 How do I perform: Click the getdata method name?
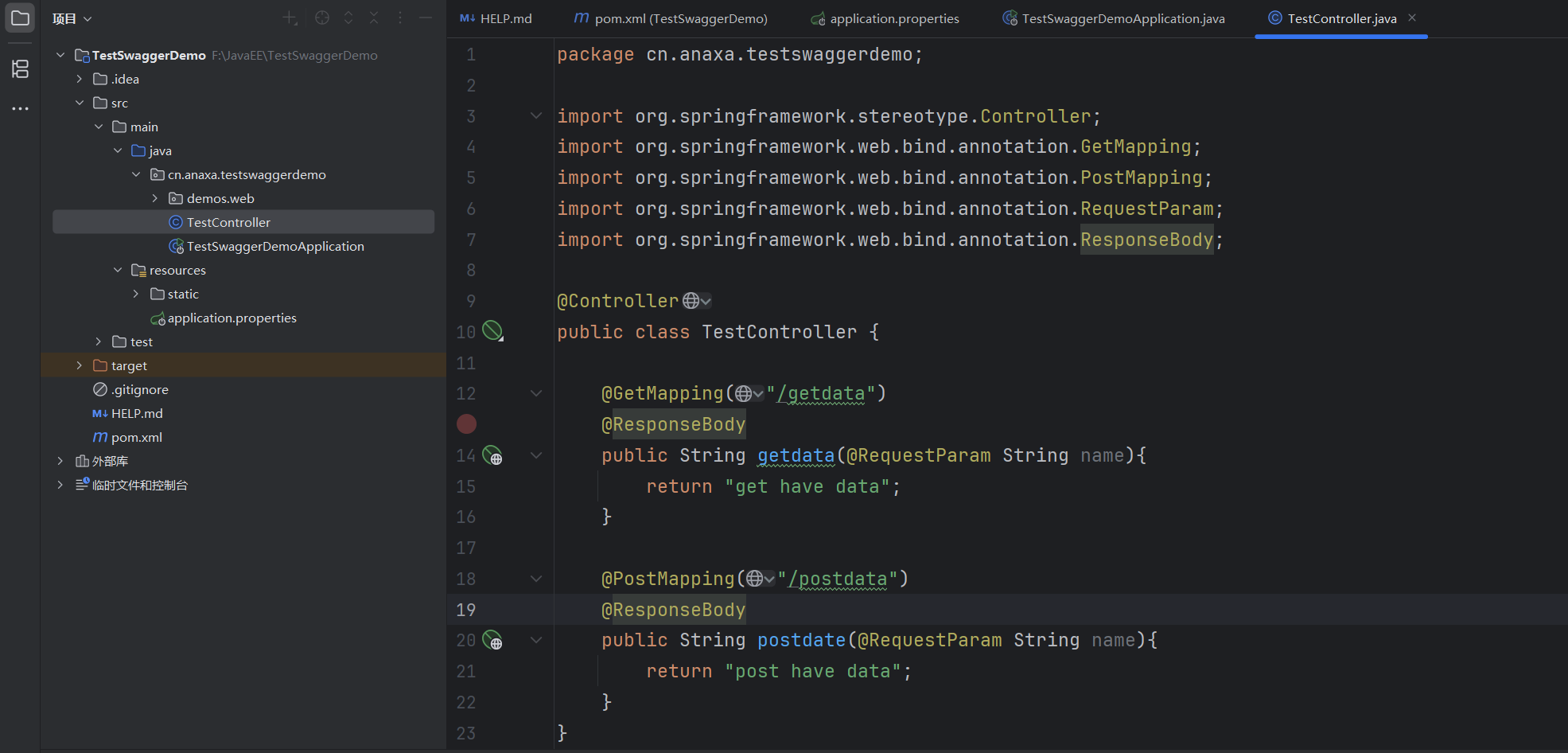pyautogui.click(x=796, y=455)
